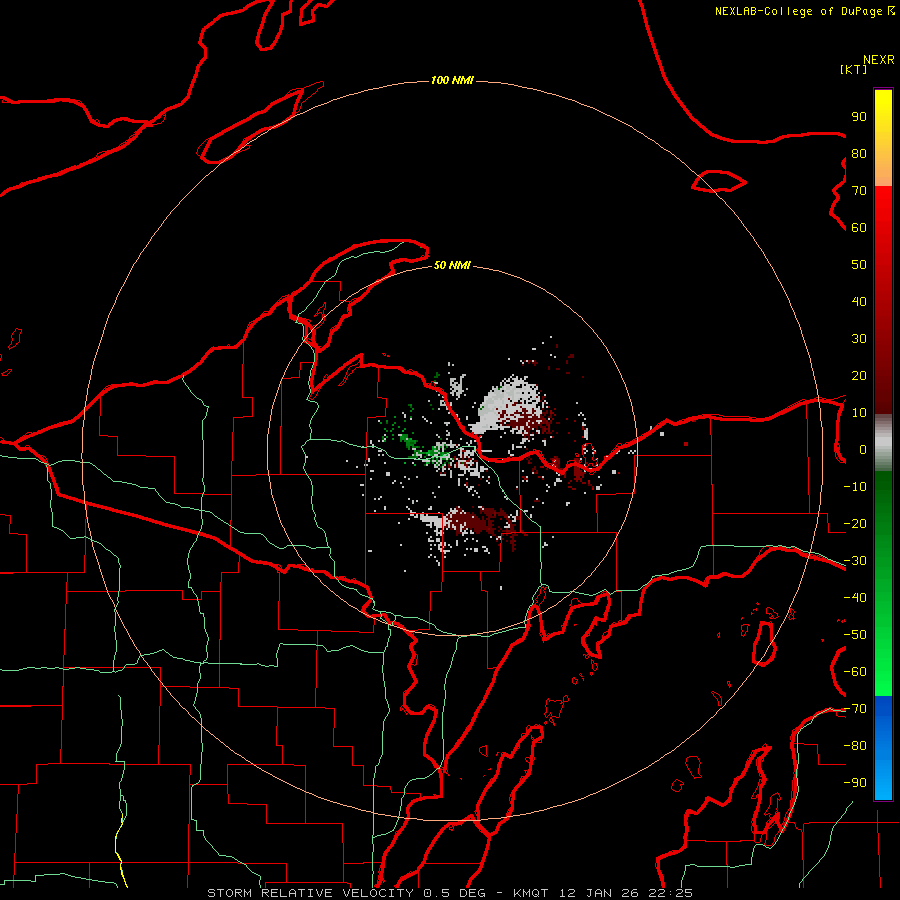Screen dimensions: 900x900
Task: Click the -30 value on the velocity scale
Action: pyautogui.click(x=855, y=561)
